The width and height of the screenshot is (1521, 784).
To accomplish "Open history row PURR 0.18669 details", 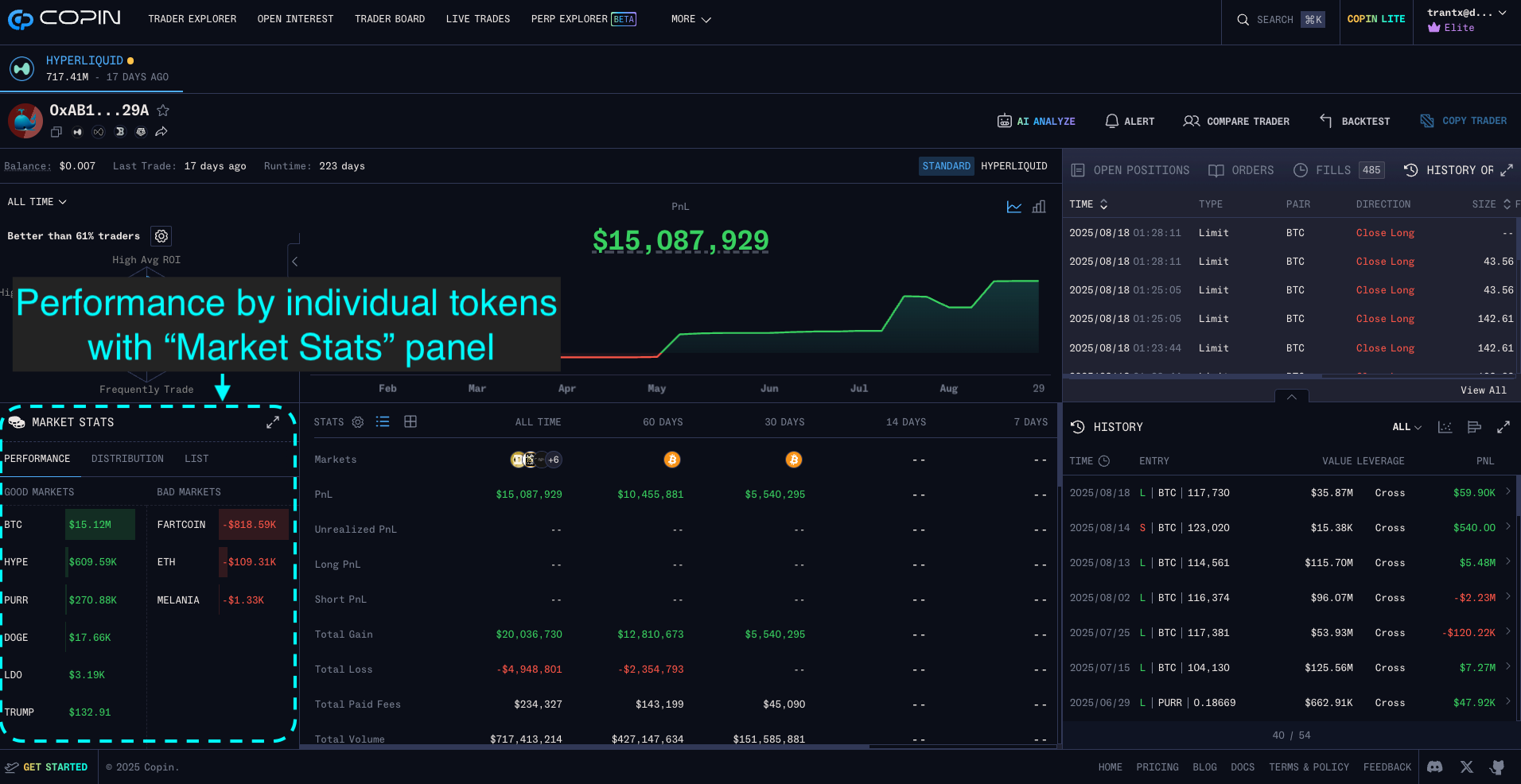I will point(1290,703).
